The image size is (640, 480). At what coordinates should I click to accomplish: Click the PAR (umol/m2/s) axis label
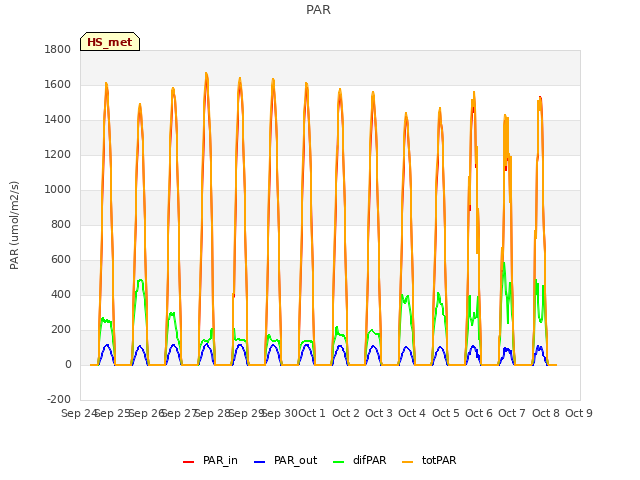pyautogui.click(x=14, y=225)
